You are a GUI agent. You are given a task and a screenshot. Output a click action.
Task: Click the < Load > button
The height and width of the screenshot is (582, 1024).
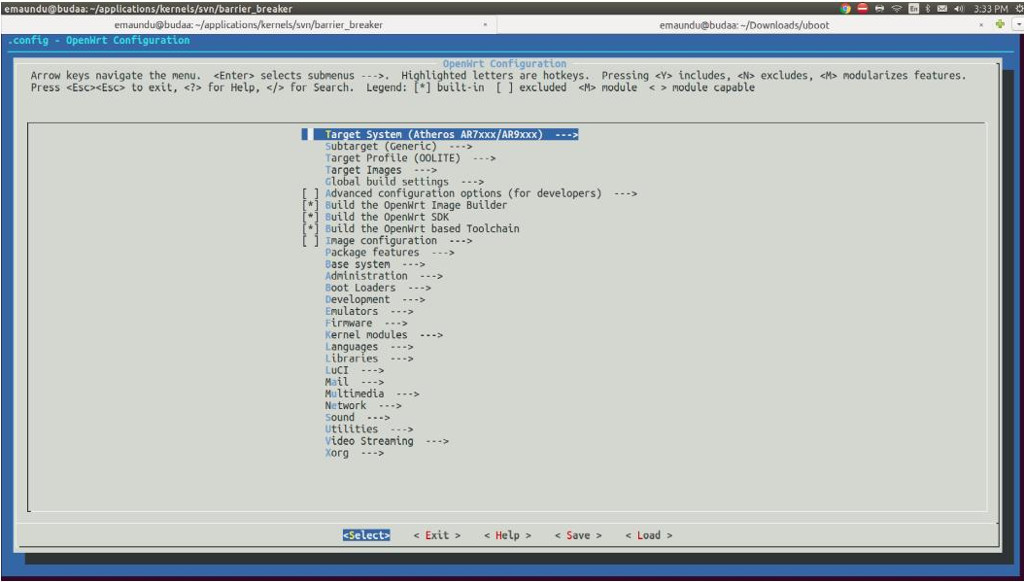click(x=648, y=535)
